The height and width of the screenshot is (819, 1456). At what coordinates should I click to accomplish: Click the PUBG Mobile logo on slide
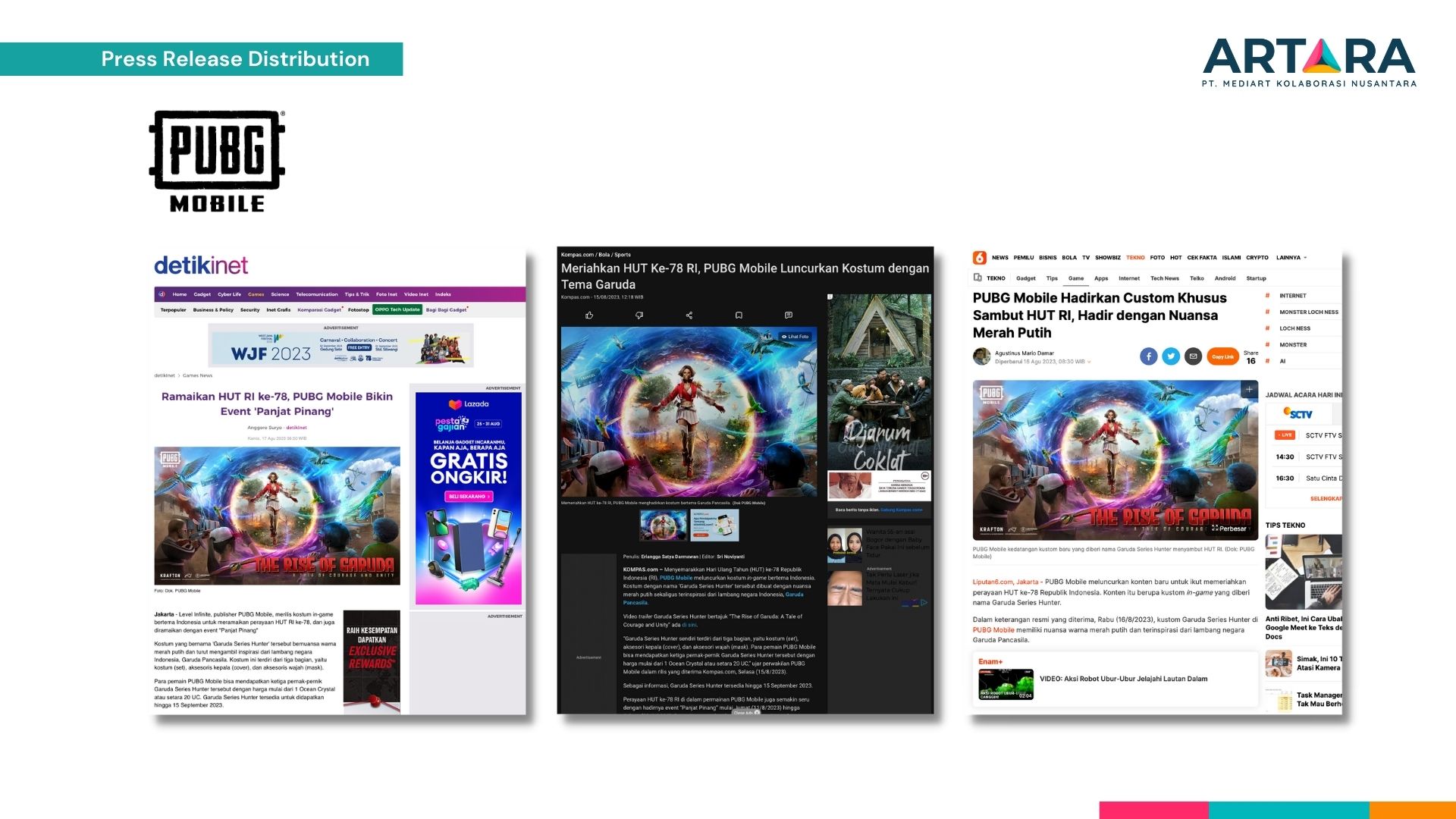point(217,162)
